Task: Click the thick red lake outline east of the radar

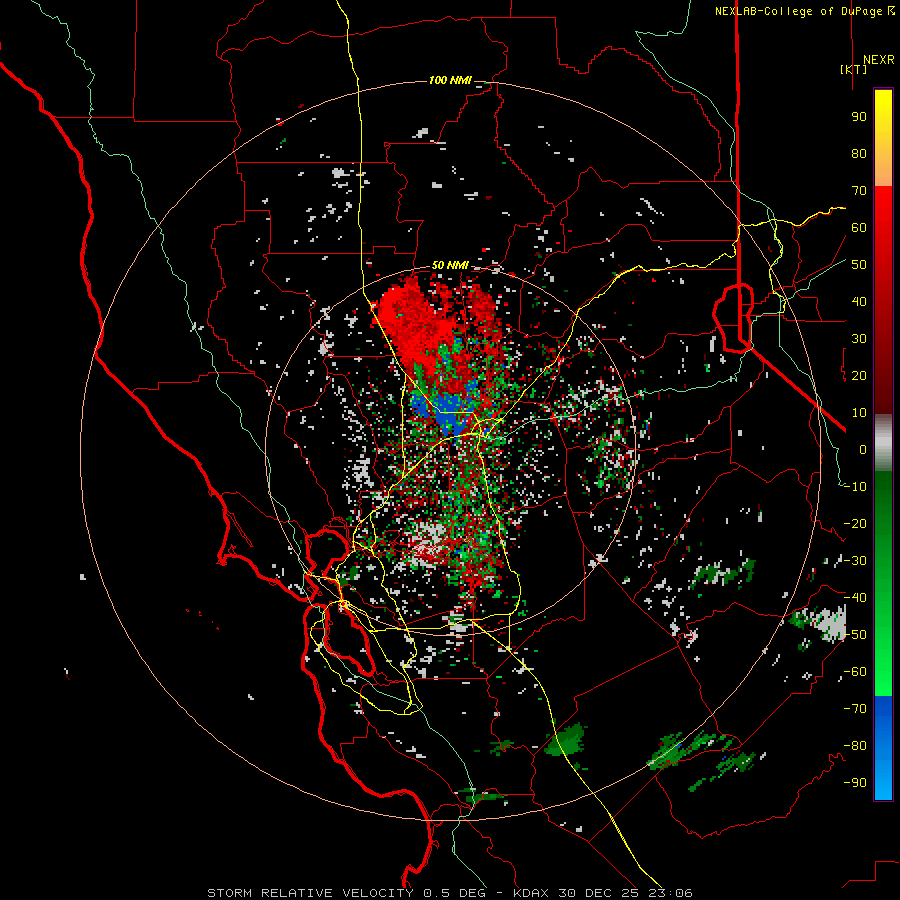Action: pos(734,317)
